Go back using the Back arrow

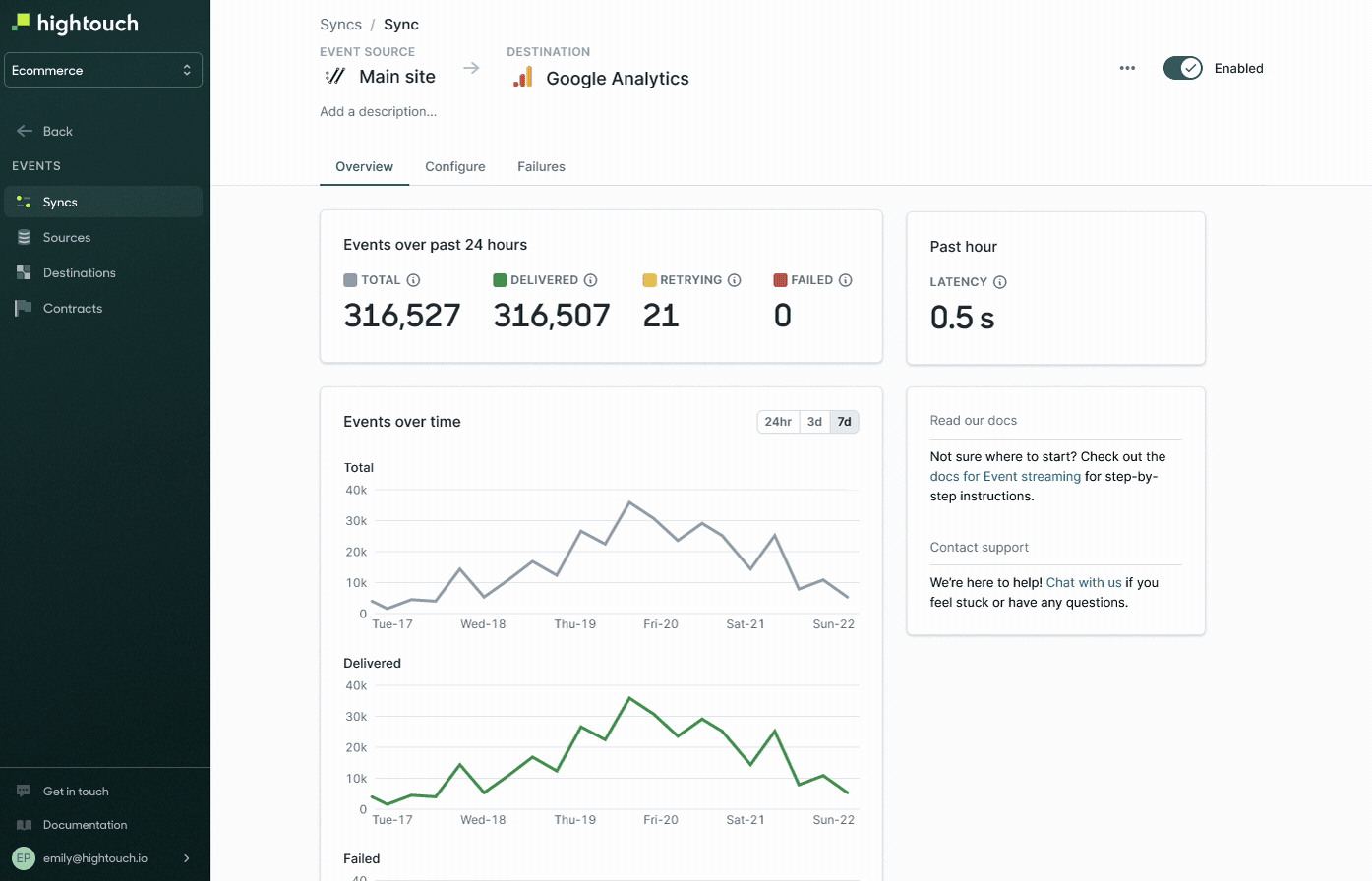(x=26, y=131)
